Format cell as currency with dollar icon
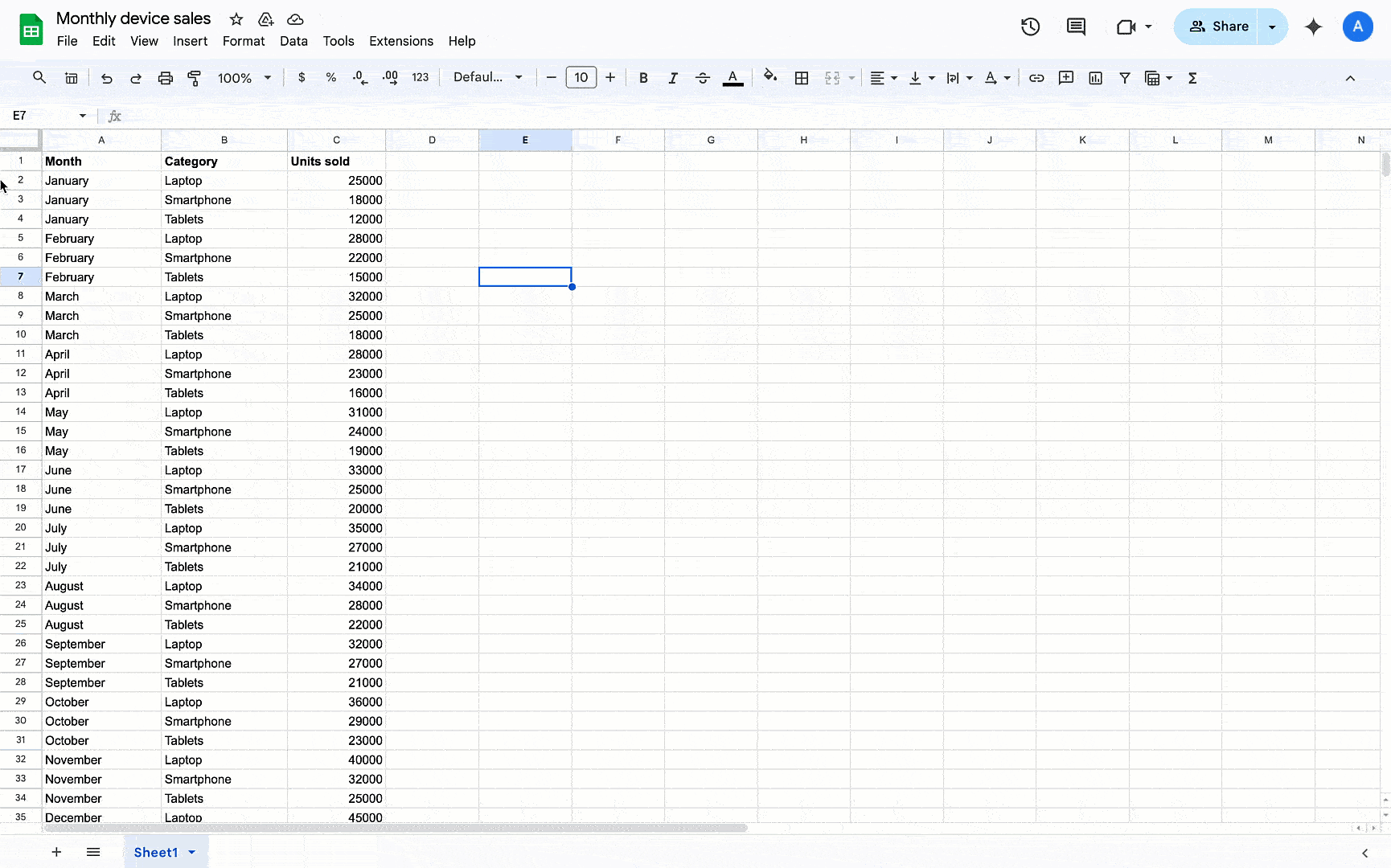The width and height of the screenshot is (1391, 868). 302,78
